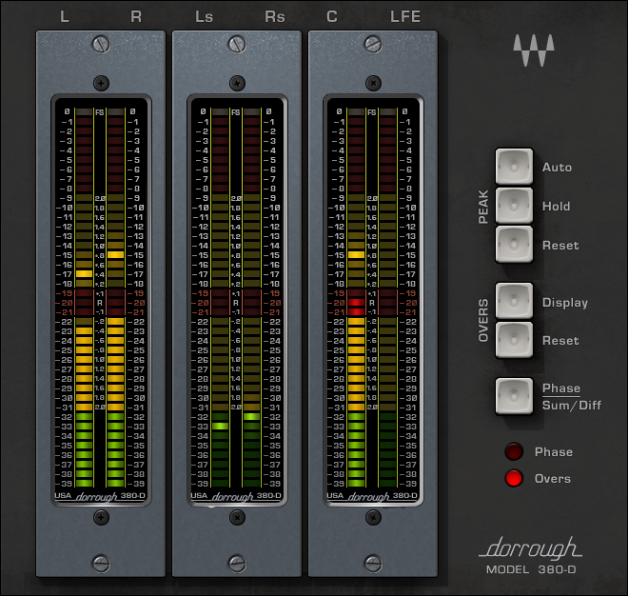Click the OVERS section label
This screenshot has height=596, width=628.
pyautogui.click(x=483, y=320)
